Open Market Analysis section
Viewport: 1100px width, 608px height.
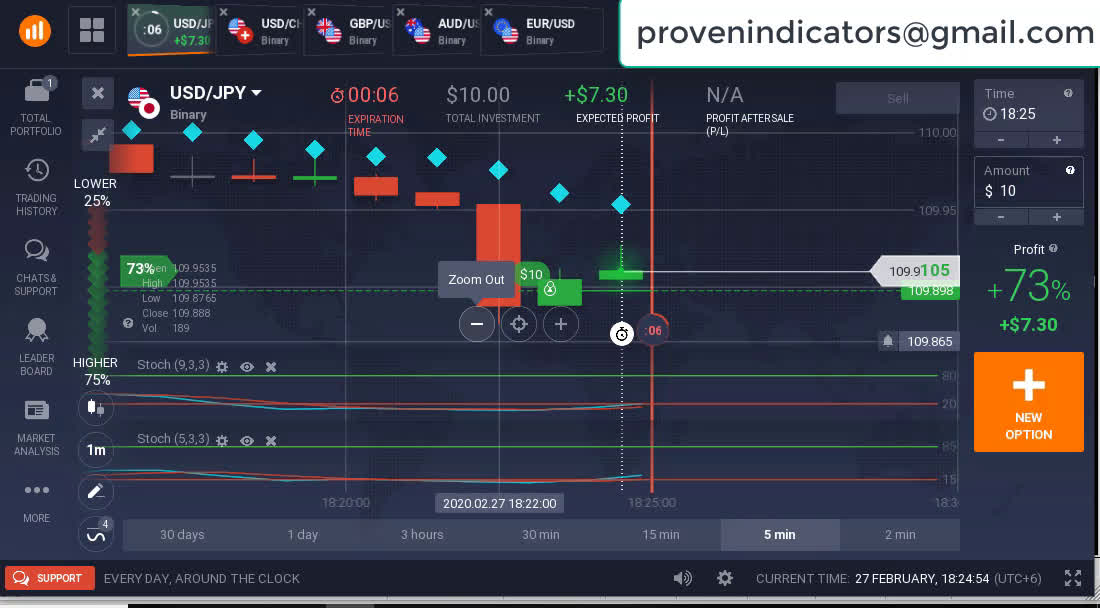tap(36, 427)
